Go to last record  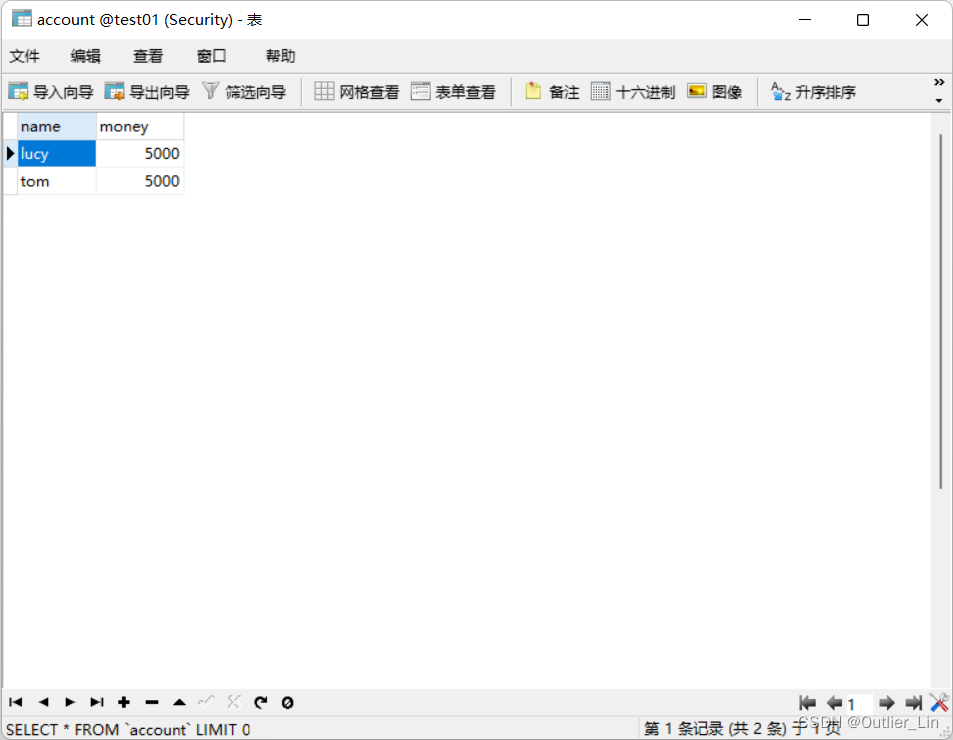pos(97,702)
